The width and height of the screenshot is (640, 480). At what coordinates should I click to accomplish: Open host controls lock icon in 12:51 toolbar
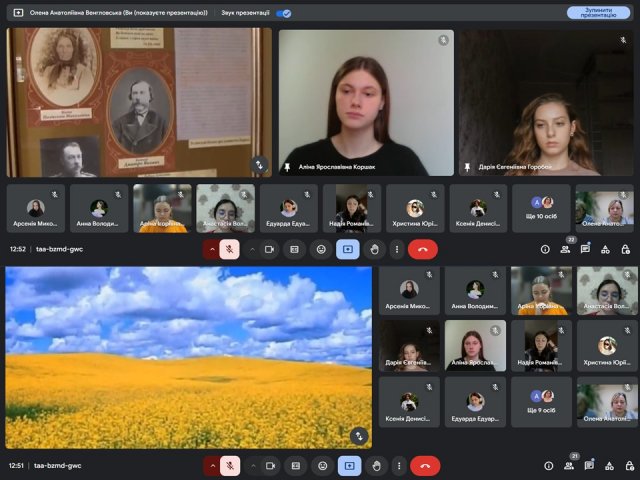pos(626,465)
